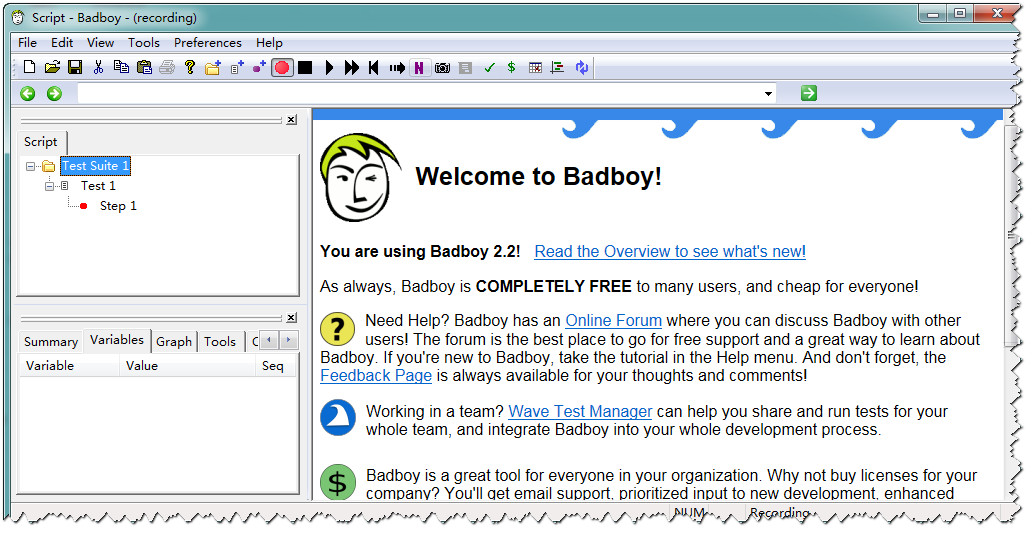
Task: Open the Feedback Page link
Action: click(x=376, y=376)
